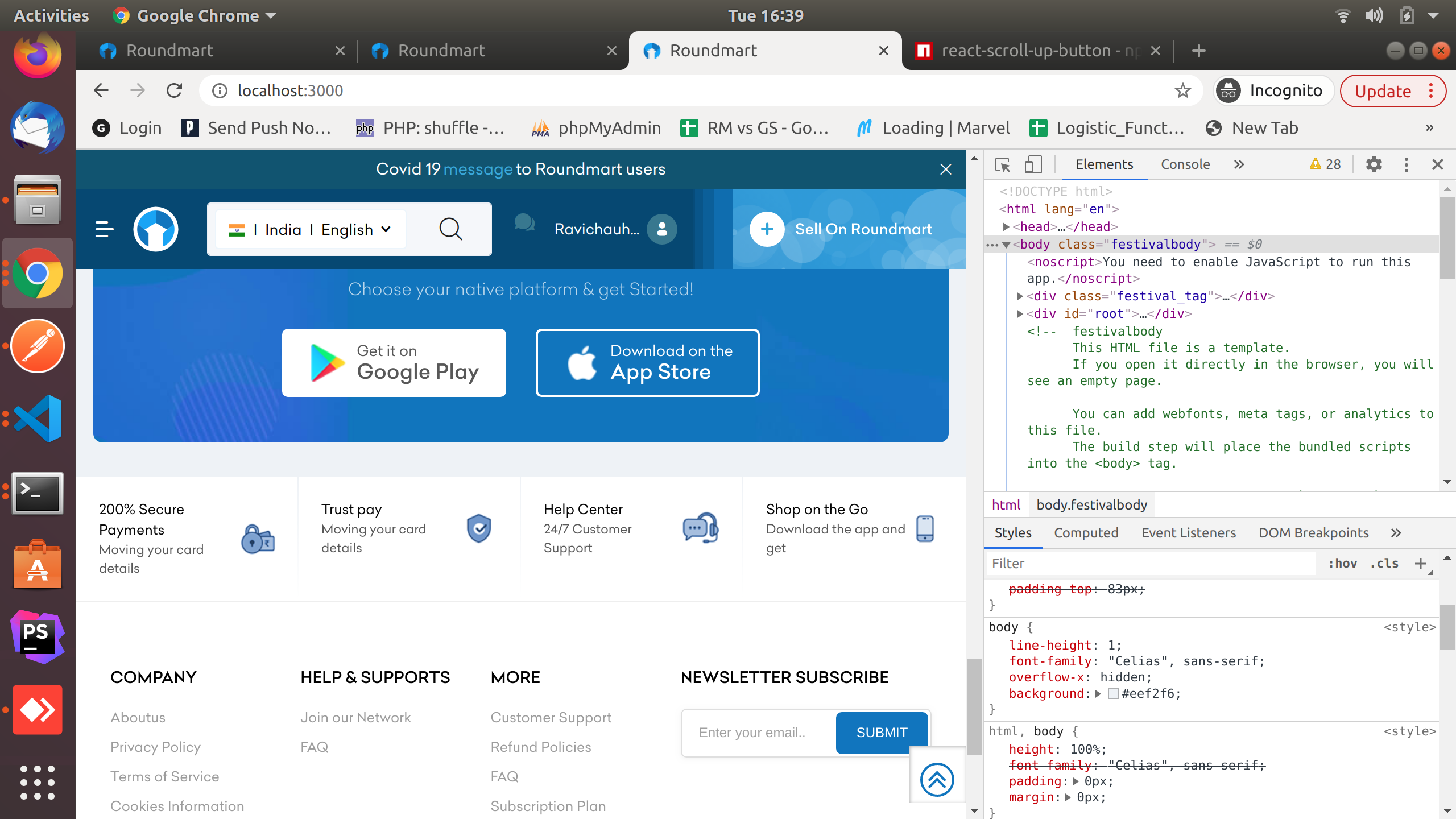Open Firefox from the Ubuntu dock
Image resolution: width=1456 pixels, height=819 pixels.
[38, 56]
